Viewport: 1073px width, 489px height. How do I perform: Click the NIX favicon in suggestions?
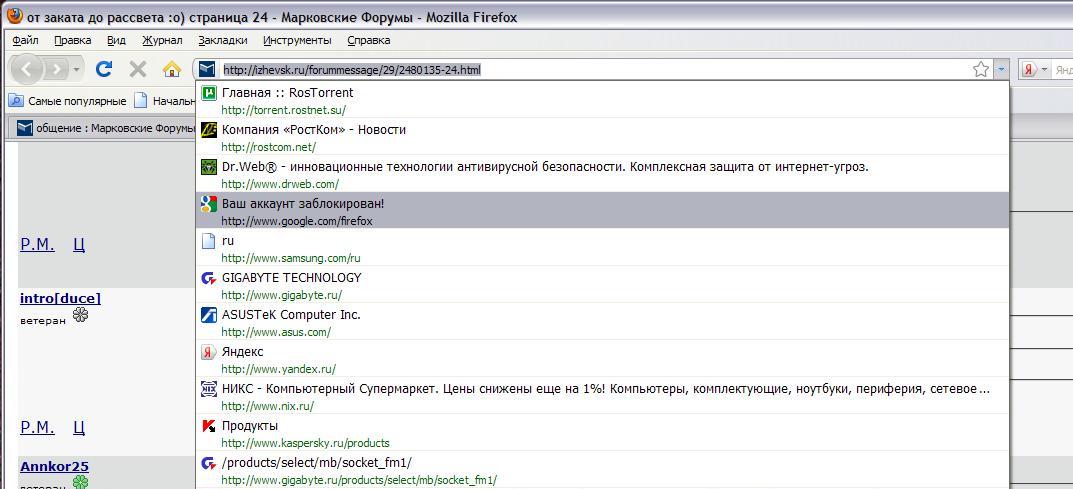[x=209, y=389]
